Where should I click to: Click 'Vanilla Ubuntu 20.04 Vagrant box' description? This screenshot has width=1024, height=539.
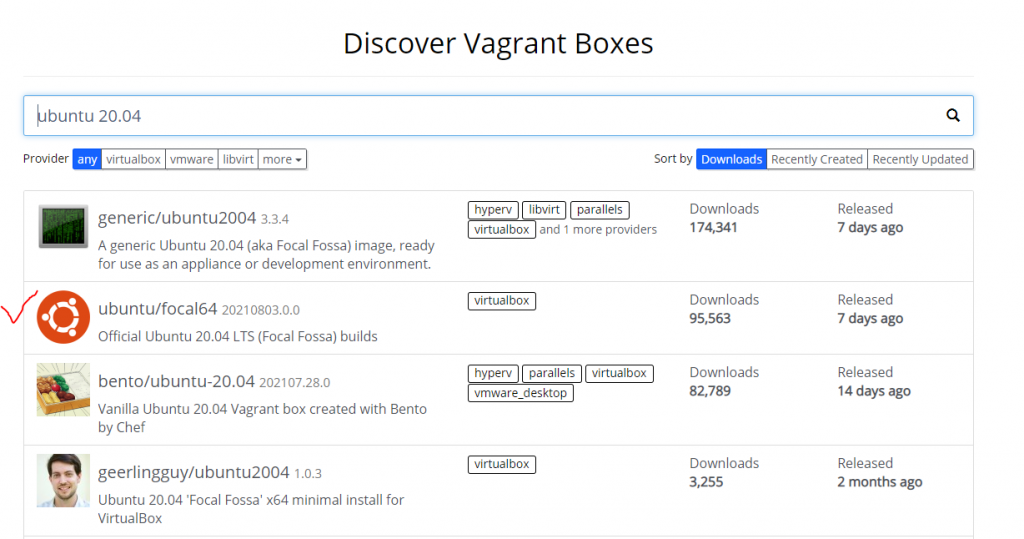[263, 417]
